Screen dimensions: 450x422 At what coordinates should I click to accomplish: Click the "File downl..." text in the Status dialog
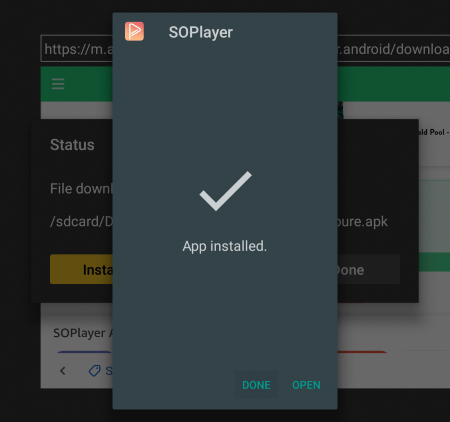tap(81, 189)
